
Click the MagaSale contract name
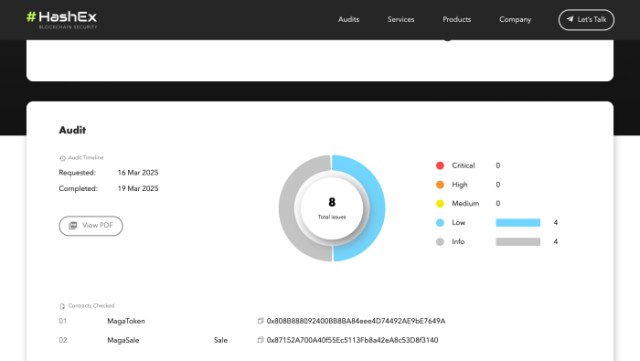click(123, 340)
